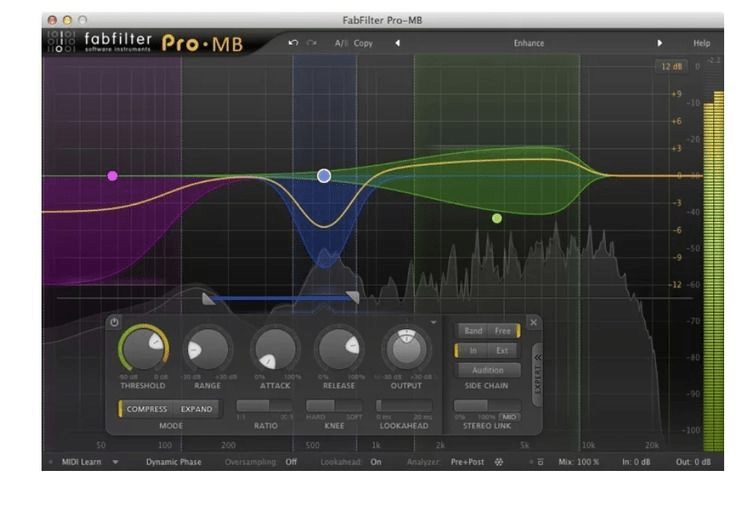Open the Analyzer Pre+Post menu

click(467, 462)
